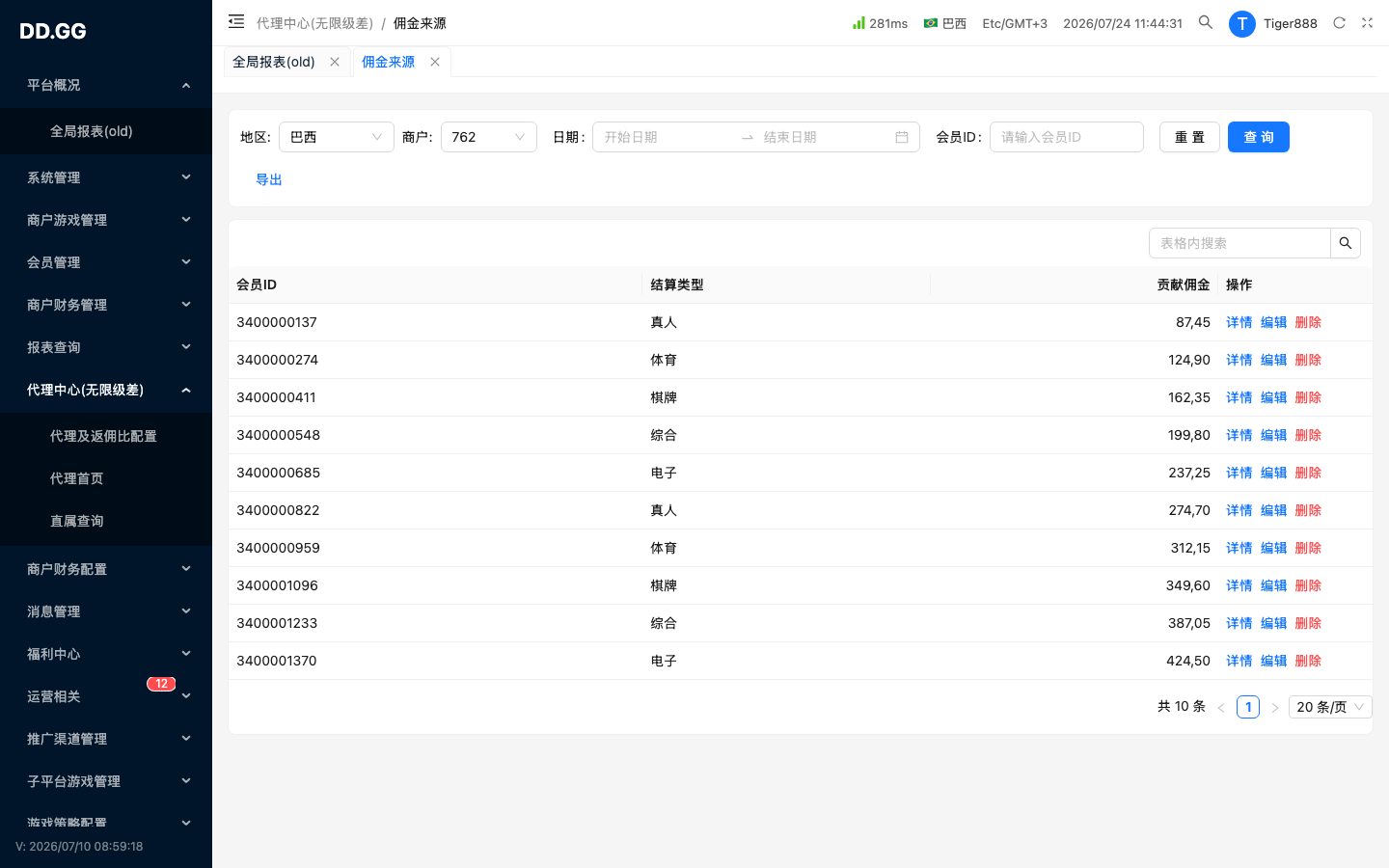Focus the 会员ID input field

pyautogui.click(x=1067, y=137)
